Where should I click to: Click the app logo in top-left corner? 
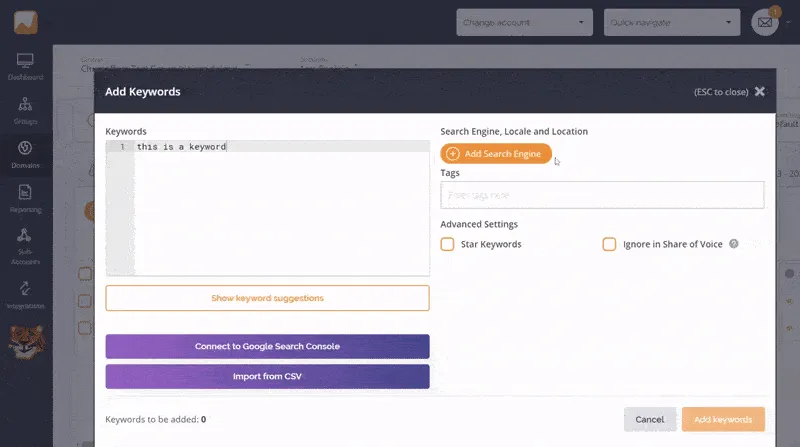25,22
